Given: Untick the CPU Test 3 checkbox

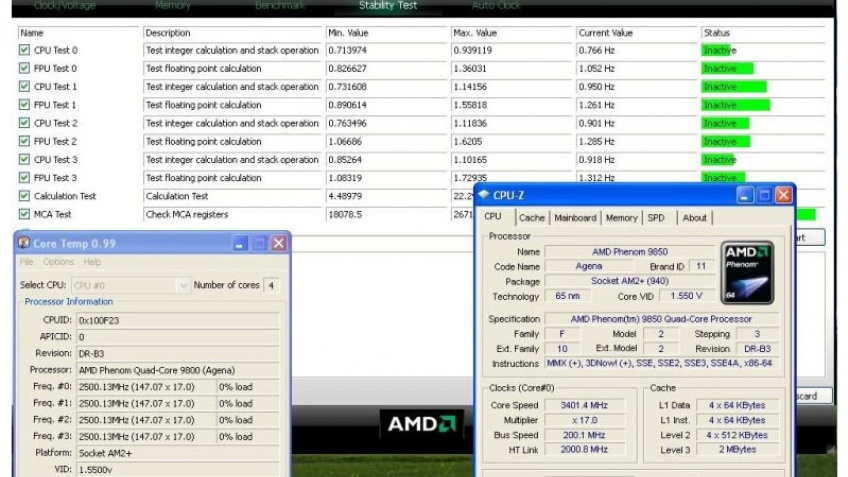Looking at the screenshot, I should pyautogui.click(x=24, y=159).
